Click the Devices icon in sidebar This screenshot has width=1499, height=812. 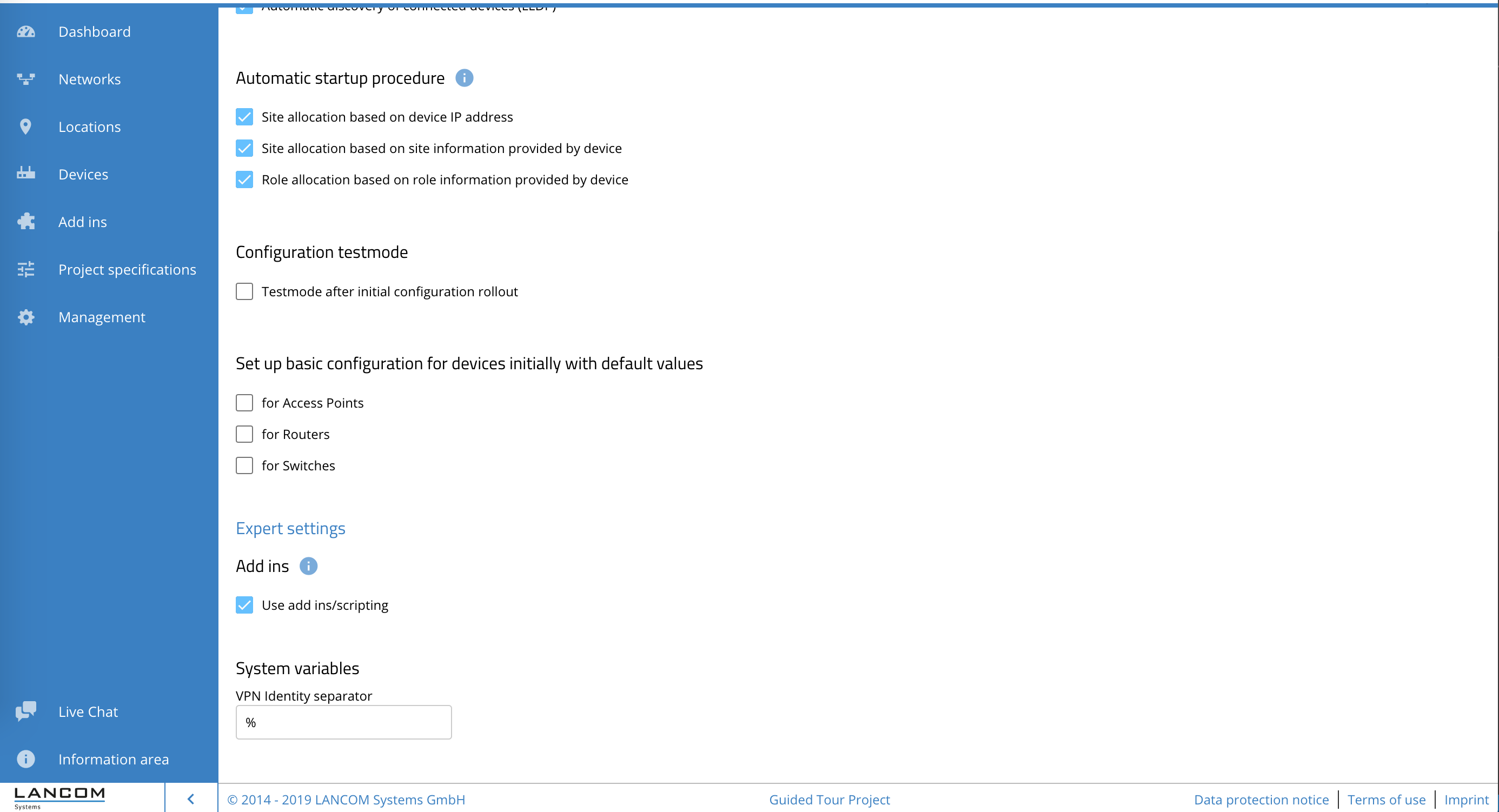tap(25, 174)
